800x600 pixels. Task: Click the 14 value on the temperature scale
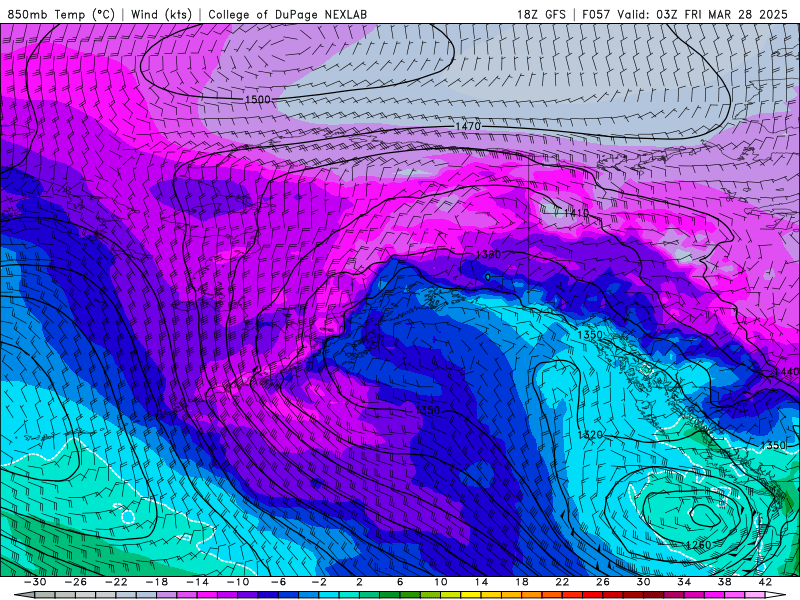(x=481, y=582)
